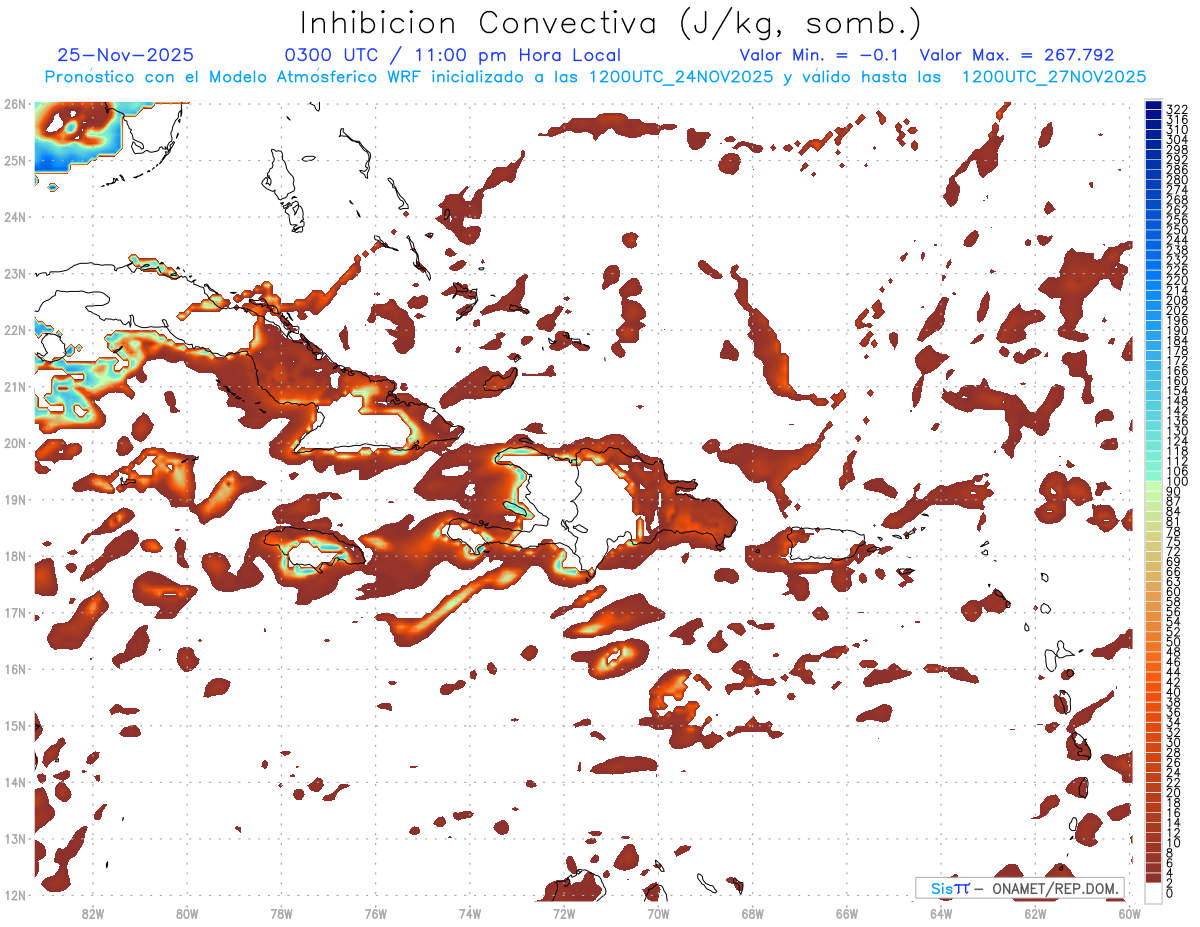Click the '20N' latitude label
1200x927 pixels.
15,443
